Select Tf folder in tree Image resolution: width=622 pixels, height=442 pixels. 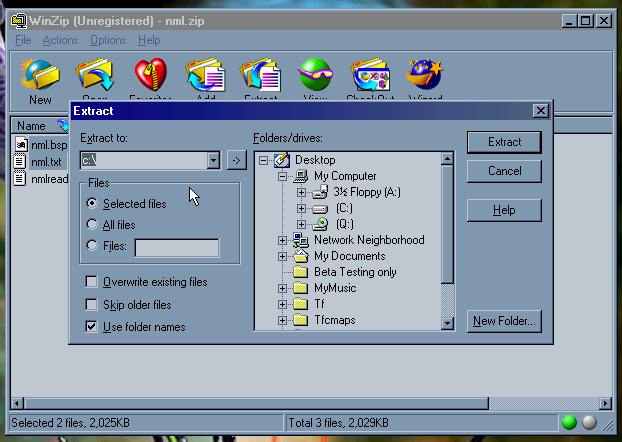[x=319, y=304]
